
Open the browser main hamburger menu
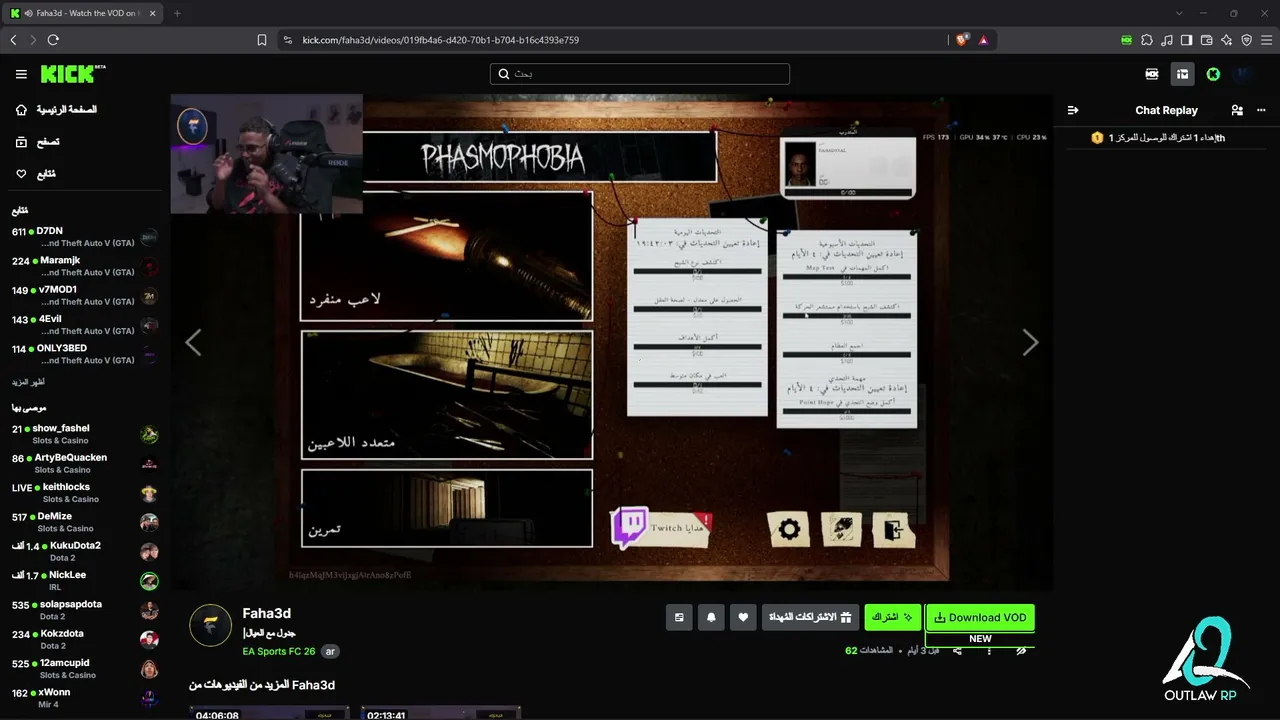pos(1266,40)
